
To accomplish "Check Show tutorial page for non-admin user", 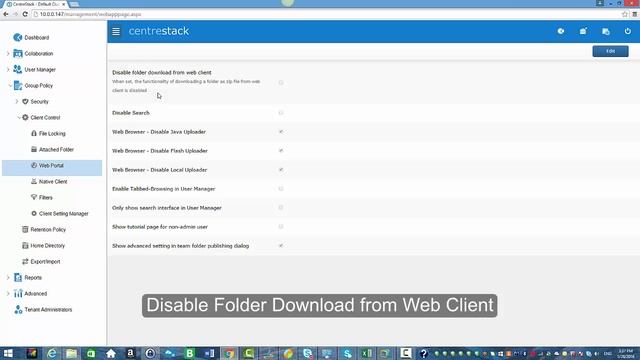I will coord(281,227).
